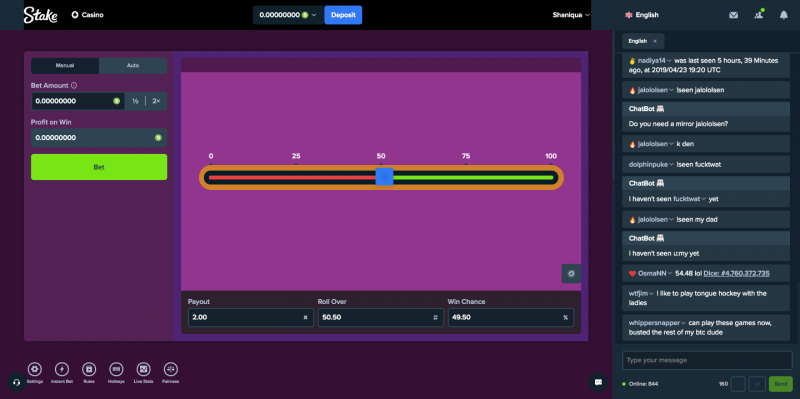Image resolution: width=800 pixels, height=399 pixels.
Task: Click the Deposit button
Action: pyautogui.click(x=343, y=15)
